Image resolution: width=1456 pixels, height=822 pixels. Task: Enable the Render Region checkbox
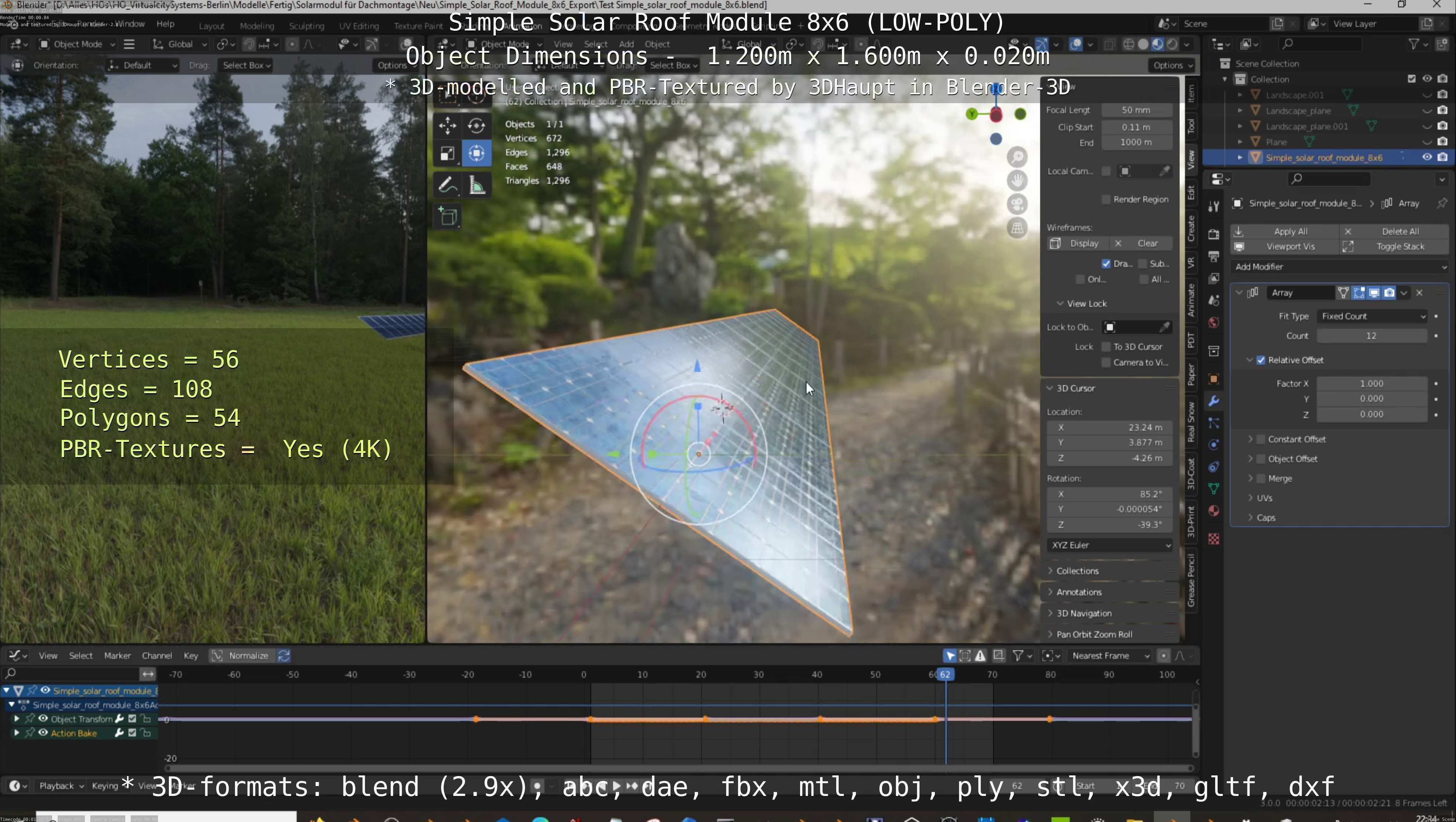click(1106, 199)
